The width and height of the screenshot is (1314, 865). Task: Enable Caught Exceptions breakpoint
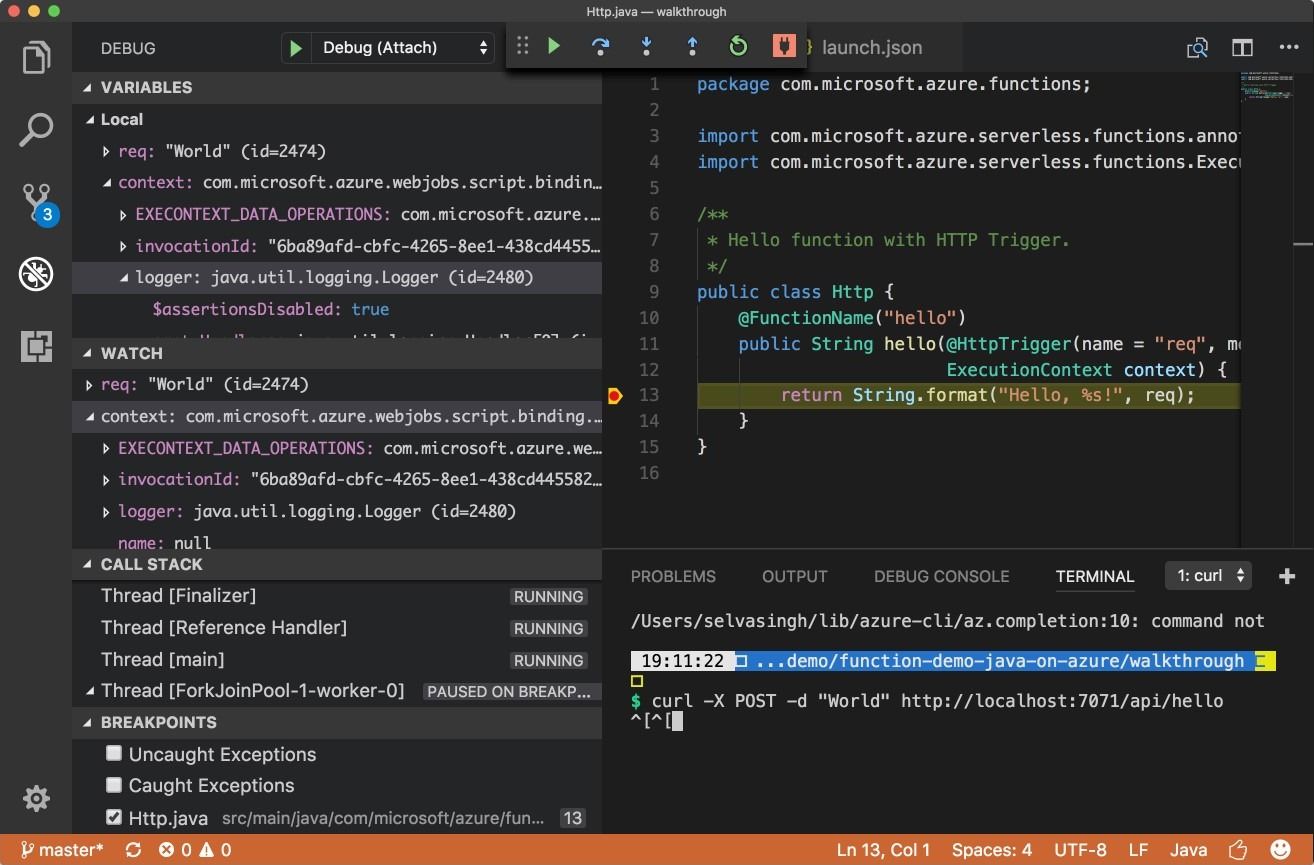[x=114, y=785]
